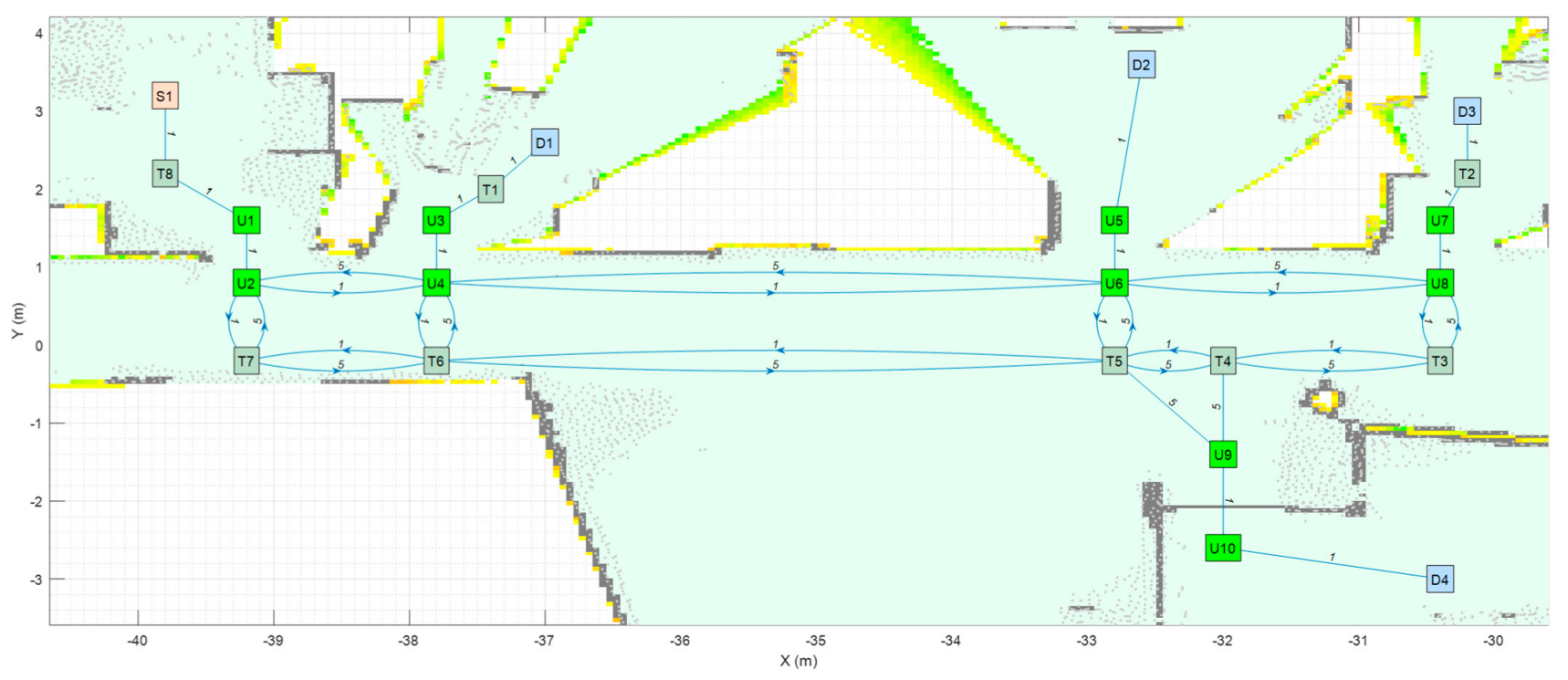Click the Y-axis tick label "-3"
This screenshot has height=680, width=1568.
(x=37, y=579)
